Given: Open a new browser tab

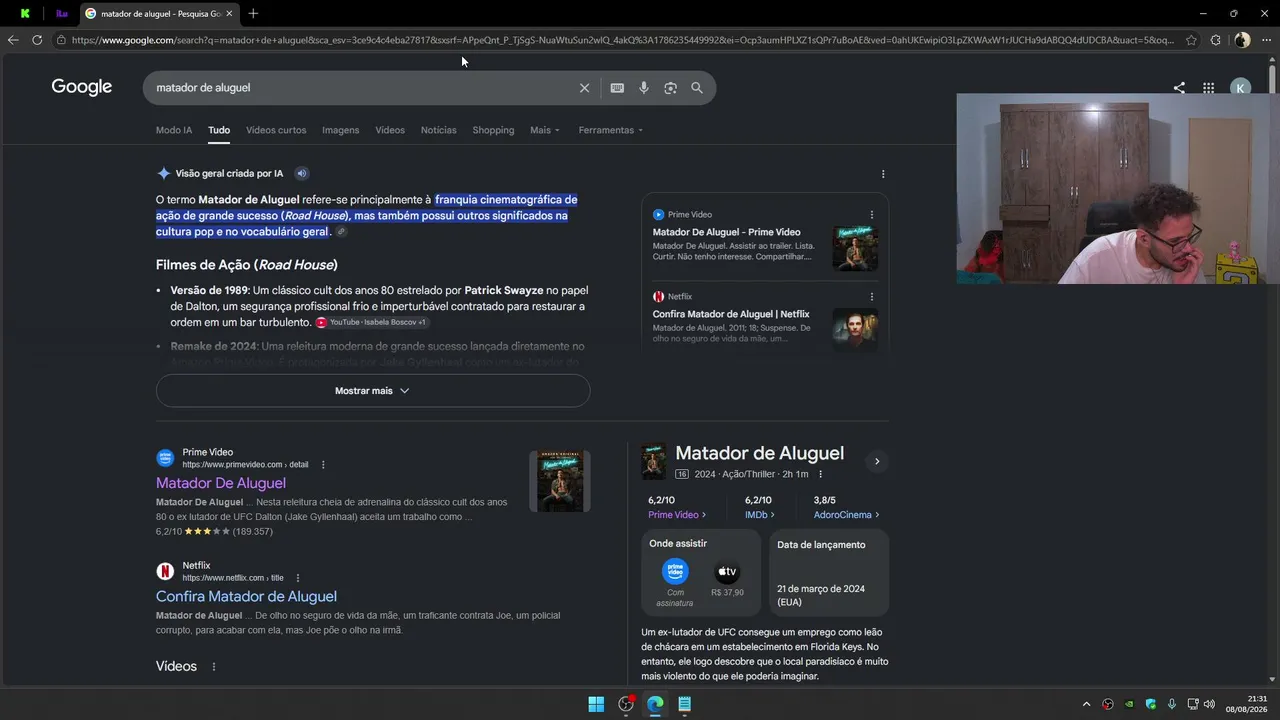Looking at the screenshot, I should click(x=253, y=14).
